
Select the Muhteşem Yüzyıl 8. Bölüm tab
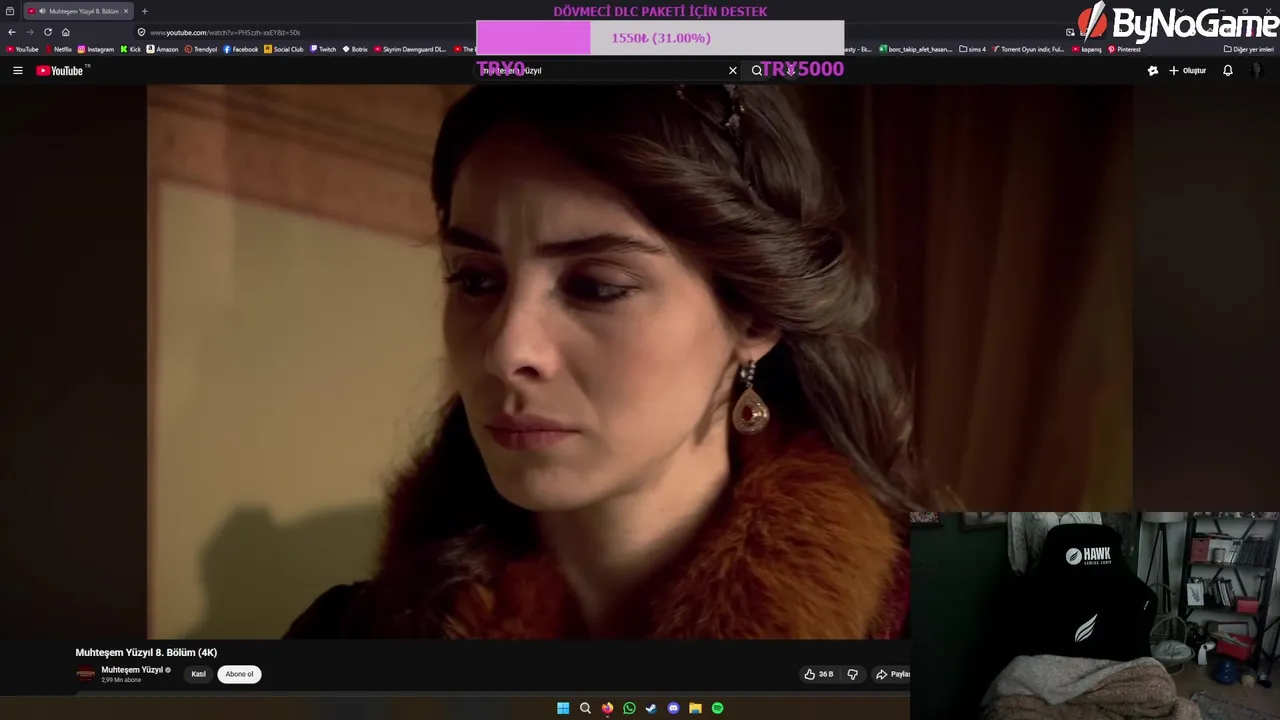(x=78, y=11)
